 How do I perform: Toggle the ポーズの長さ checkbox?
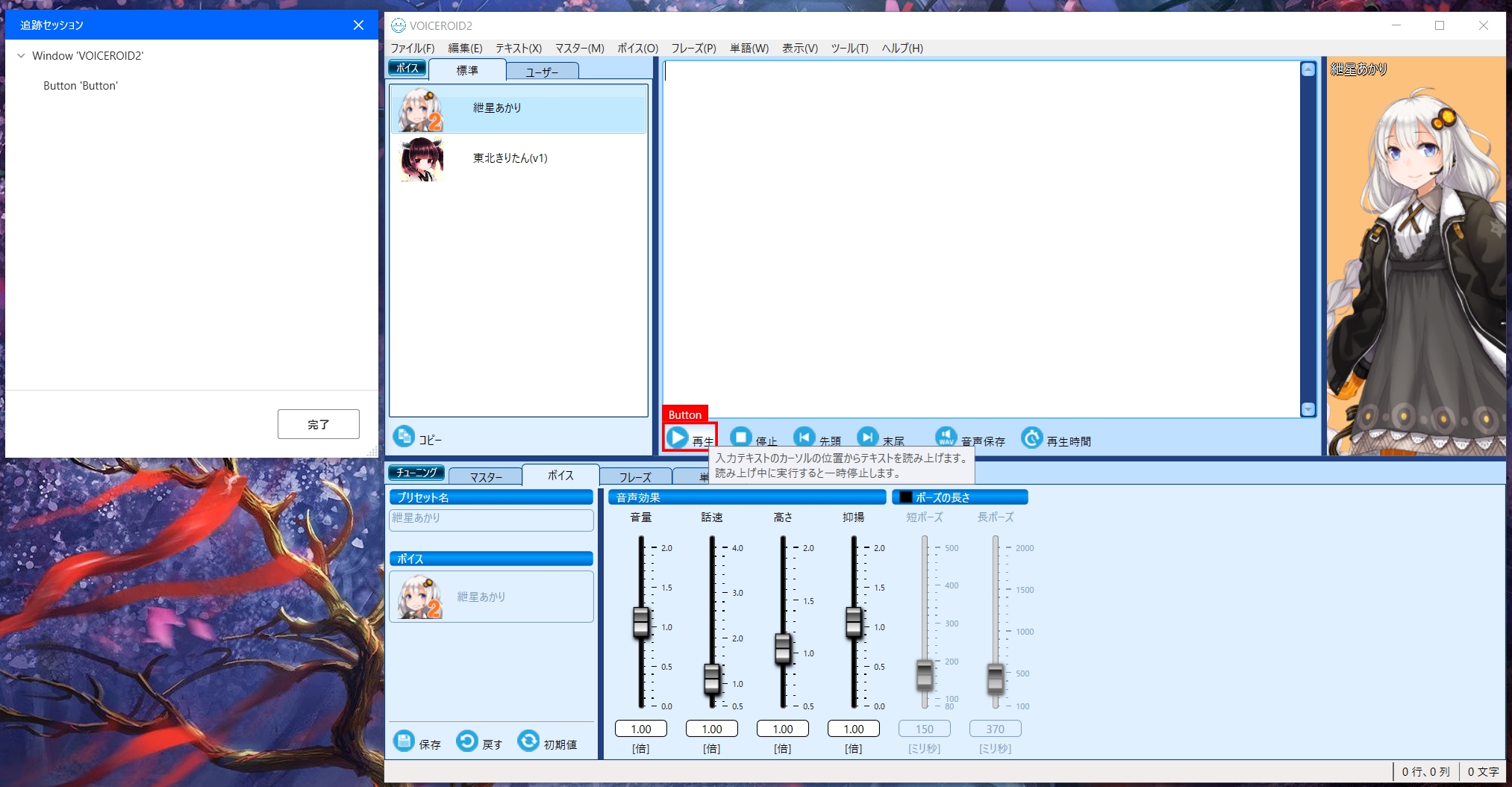[x=905, y=497]
